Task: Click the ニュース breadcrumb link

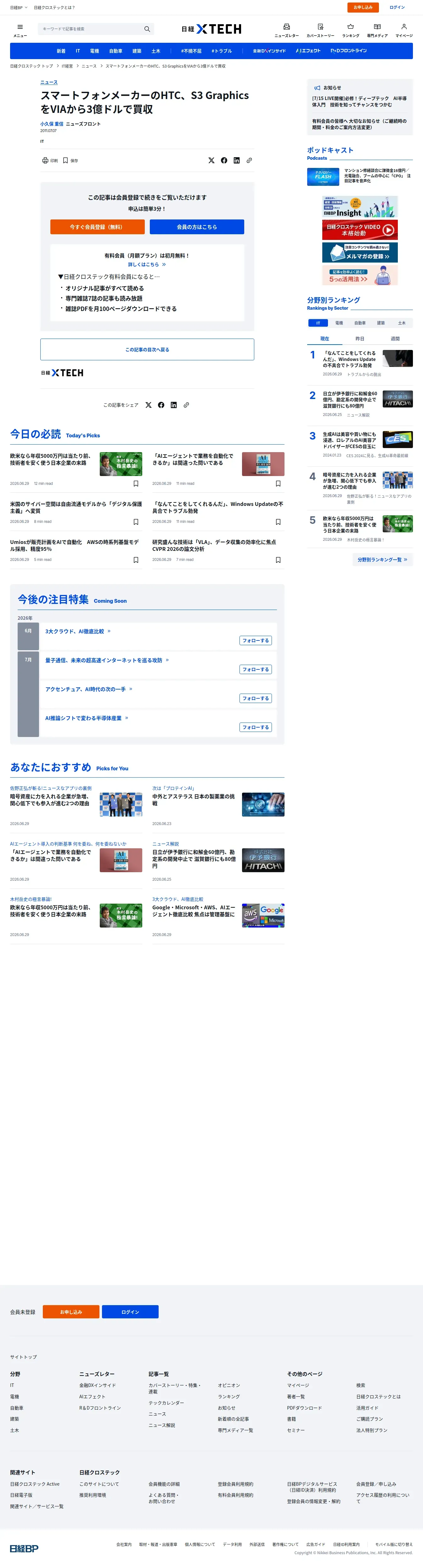Action: click(89, 66)
